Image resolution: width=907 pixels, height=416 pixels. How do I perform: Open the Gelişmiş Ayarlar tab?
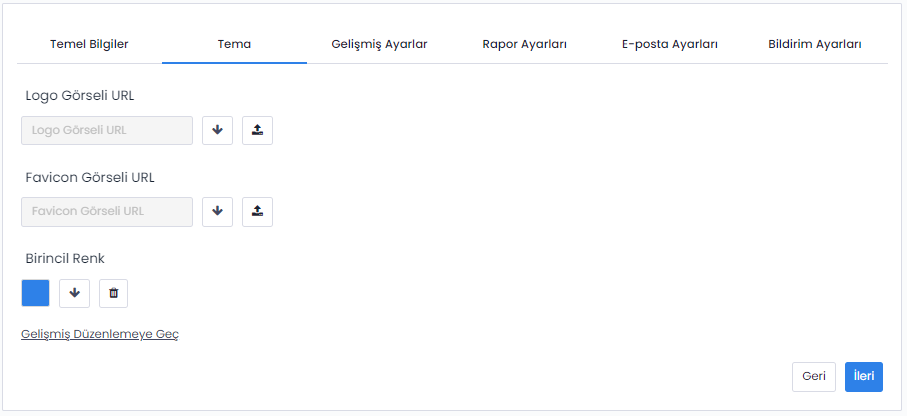click(x=379, y=45)
